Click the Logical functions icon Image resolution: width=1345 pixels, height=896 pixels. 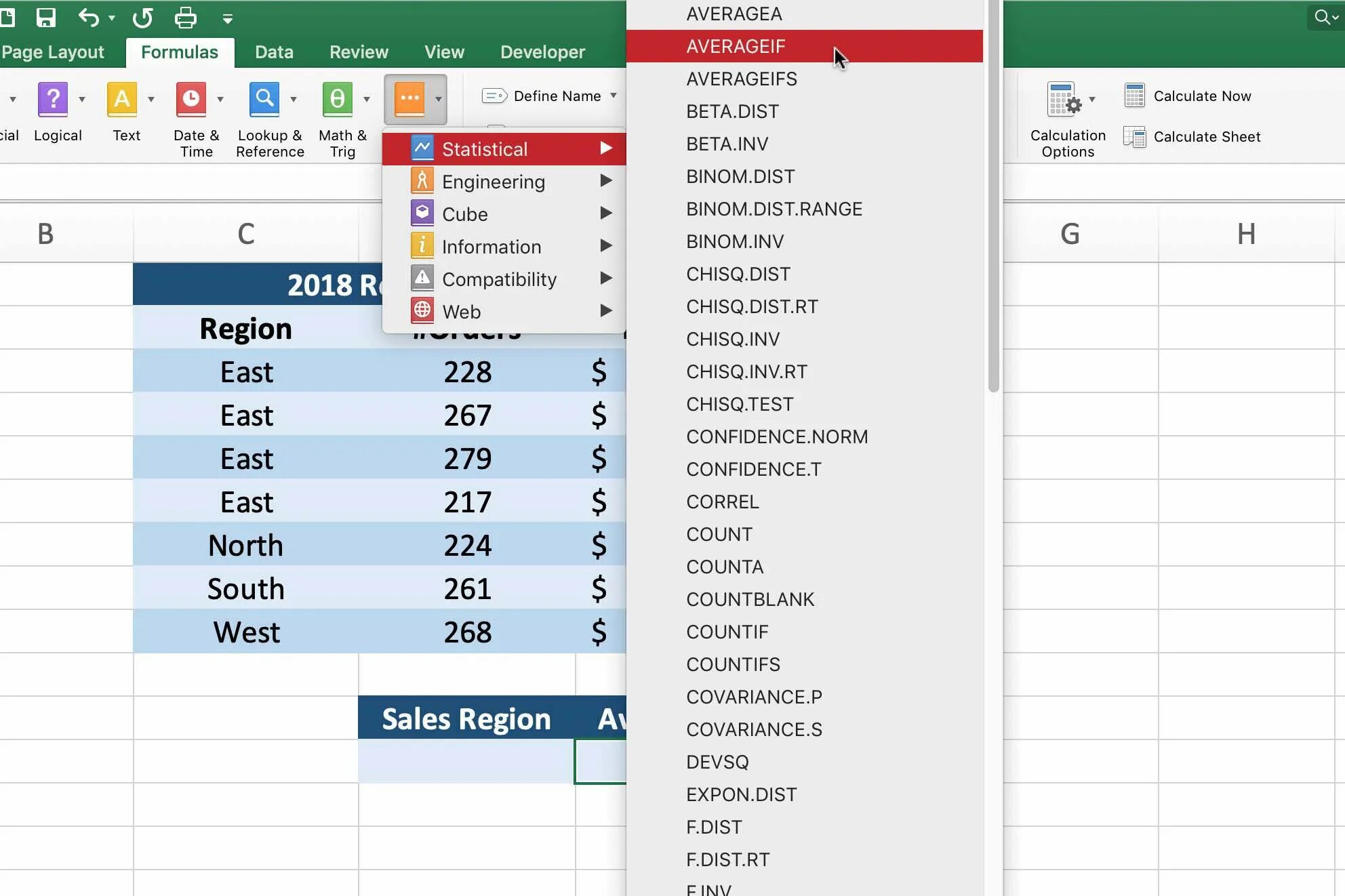tap(53, 99)
